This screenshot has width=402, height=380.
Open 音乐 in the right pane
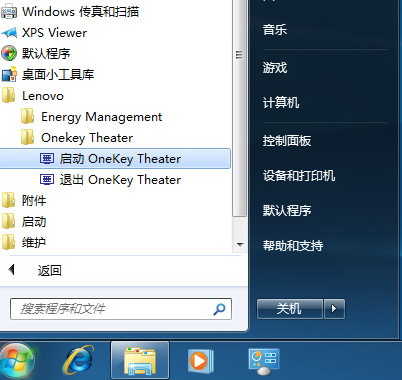[275, 29]
